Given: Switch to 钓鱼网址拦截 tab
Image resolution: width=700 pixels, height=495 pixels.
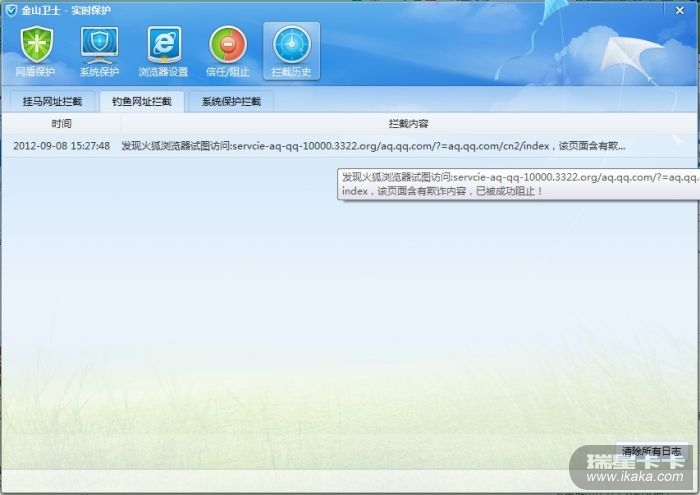Looking at the screenshot, I should (x=142, y=102).
